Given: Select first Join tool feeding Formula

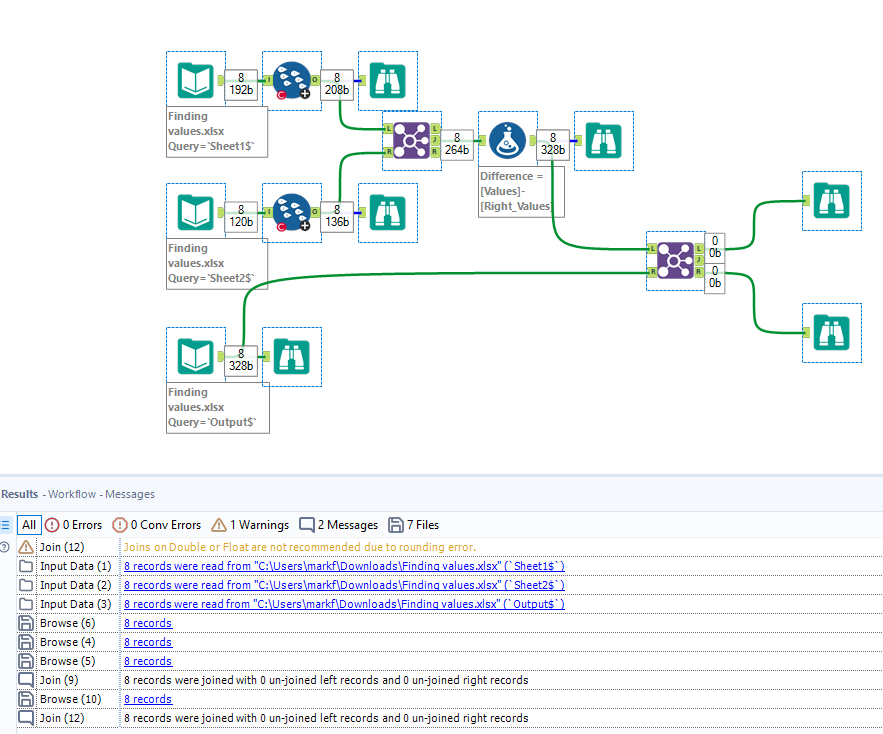Looking at the screenshot, I should (x=411, y=140).
